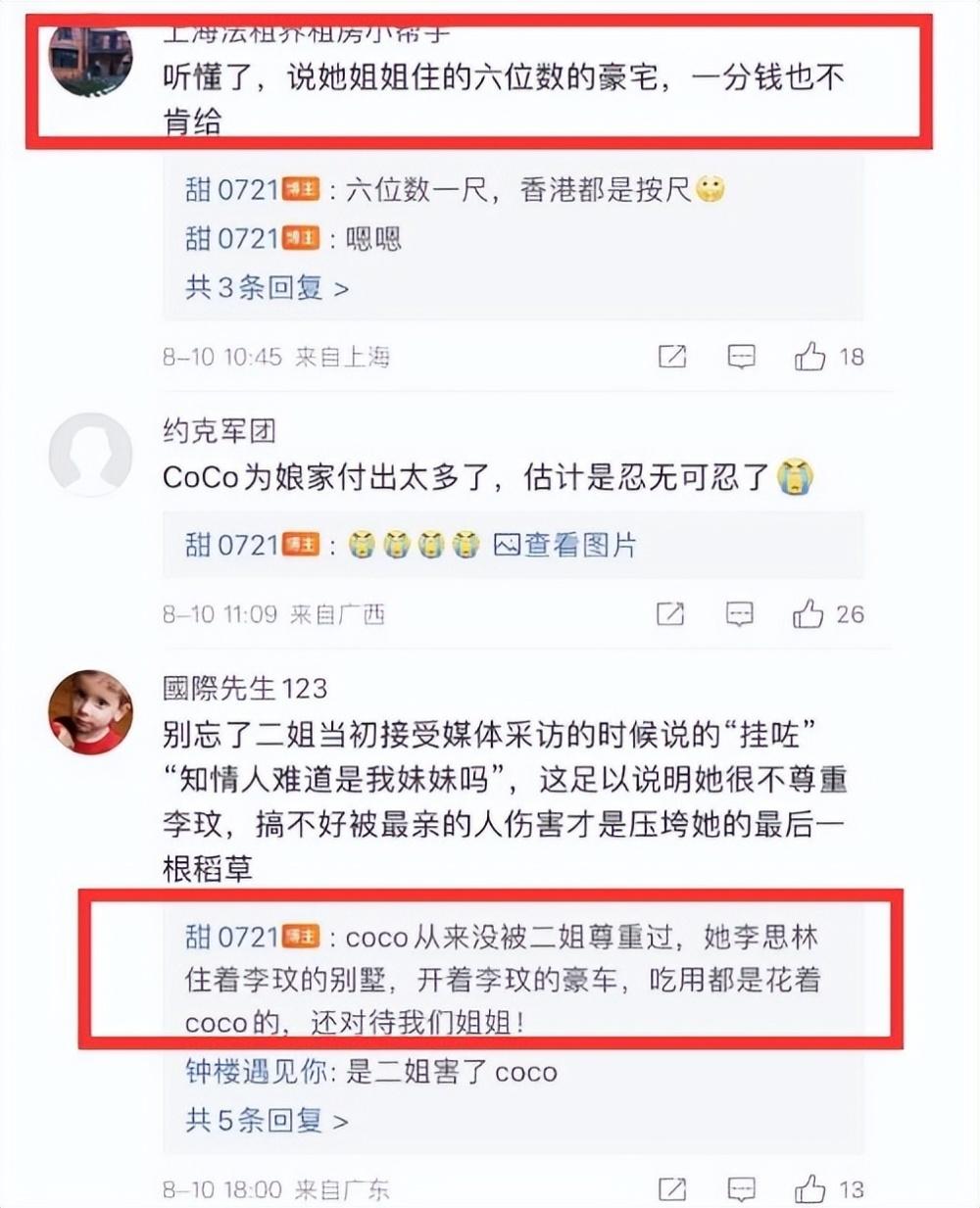The image size is (980, 1208).
Task: Open reply icon on the Shanghai comment
Action: coord(742,357)
